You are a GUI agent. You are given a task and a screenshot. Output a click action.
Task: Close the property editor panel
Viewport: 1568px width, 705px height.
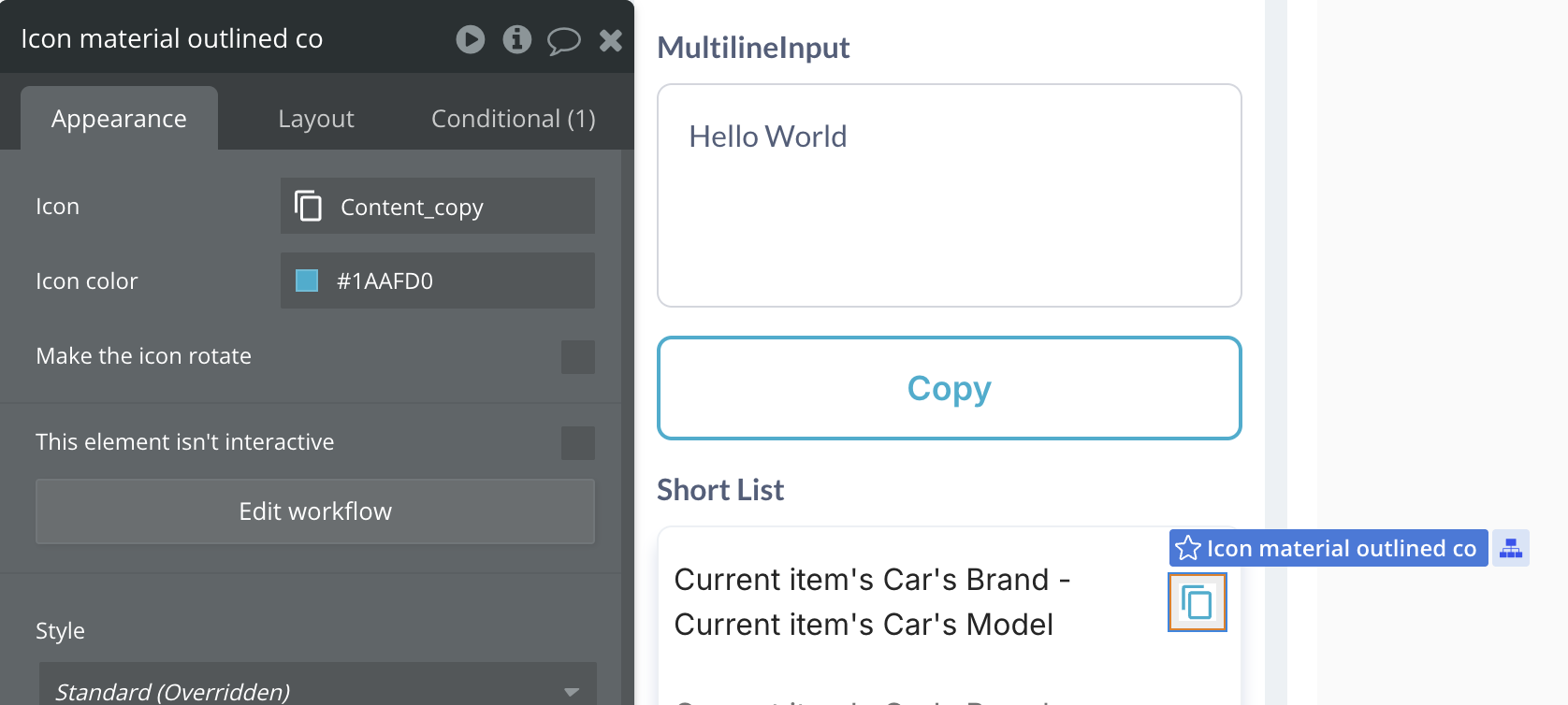click(611, 40)
